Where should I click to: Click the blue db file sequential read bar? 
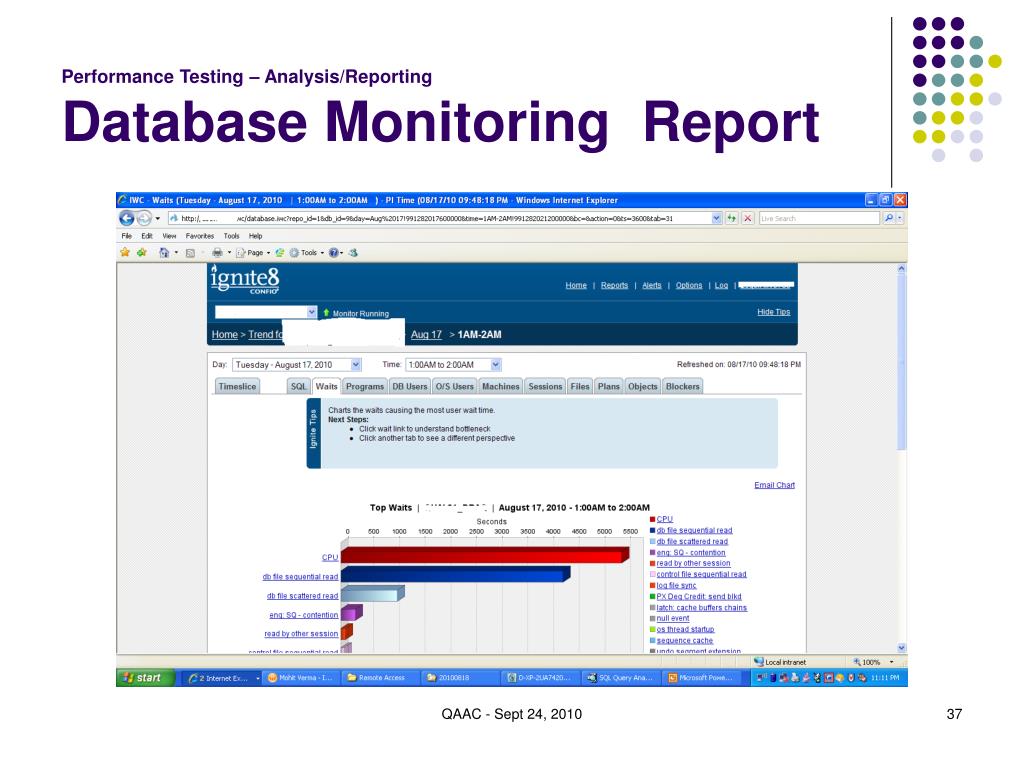(x=456, y=575)
